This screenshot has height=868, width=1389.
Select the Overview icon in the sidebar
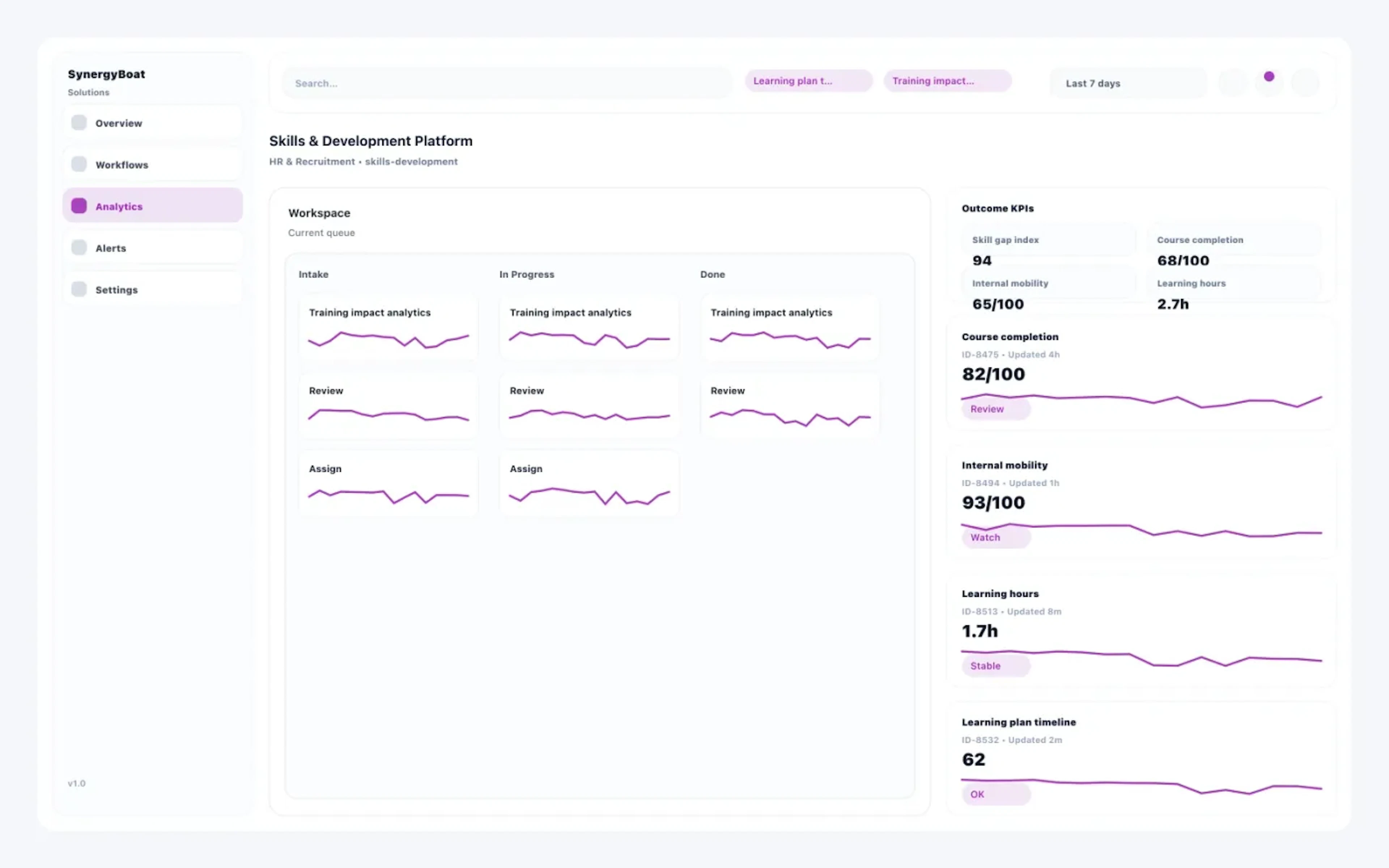pos(78,122)
